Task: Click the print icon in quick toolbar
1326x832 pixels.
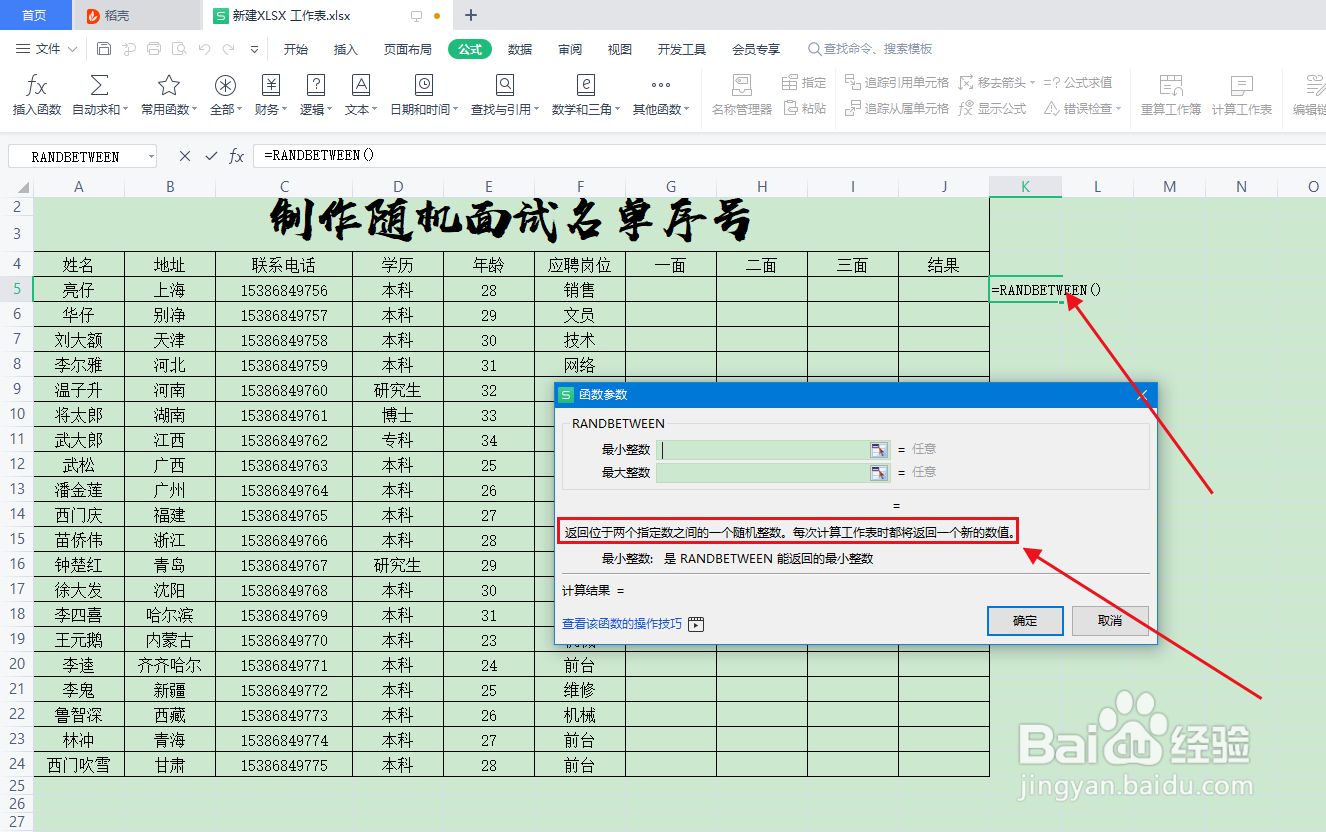Action: click(153, 49)
